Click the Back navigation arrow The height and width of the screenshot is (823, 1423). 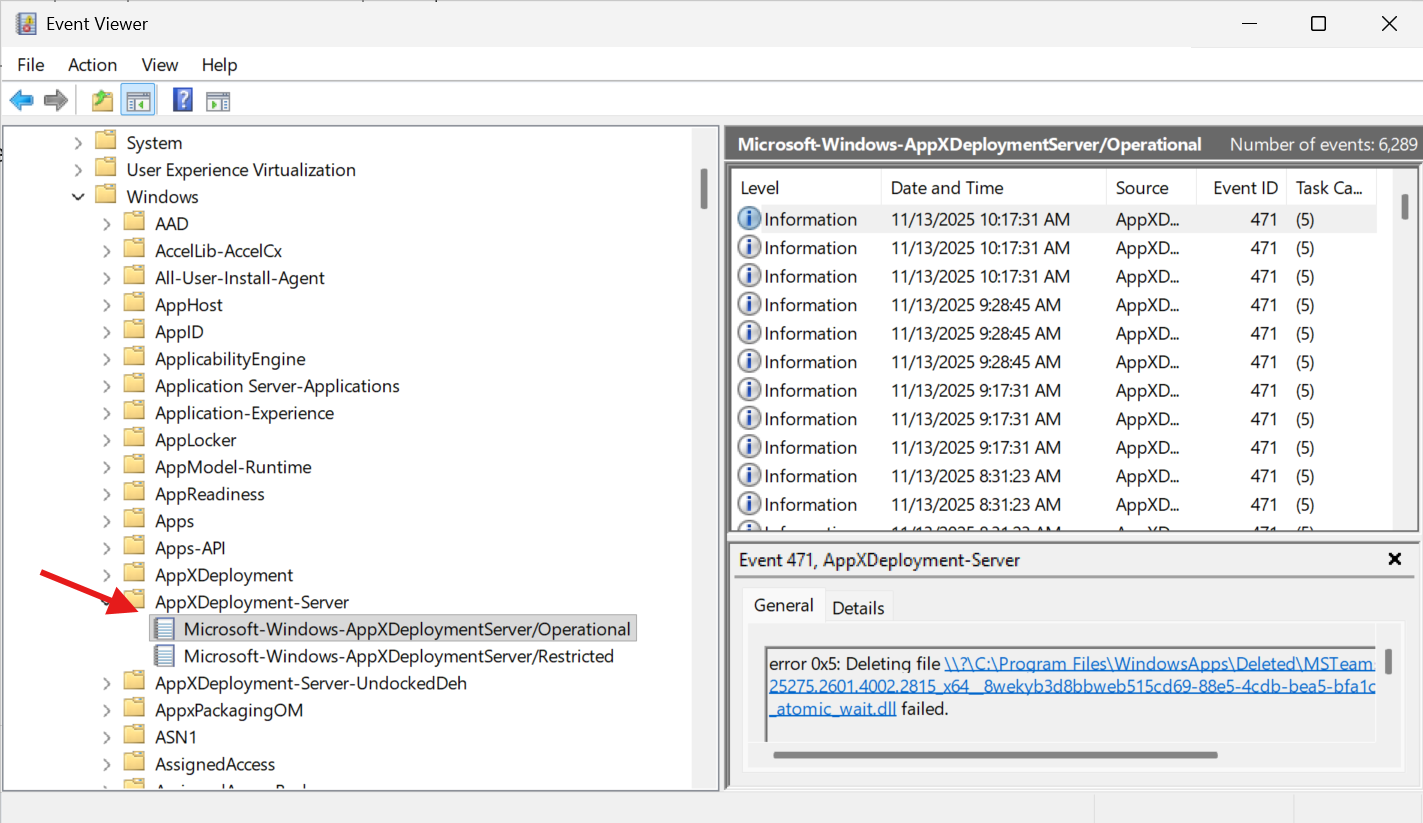click(x=21, y=99)
